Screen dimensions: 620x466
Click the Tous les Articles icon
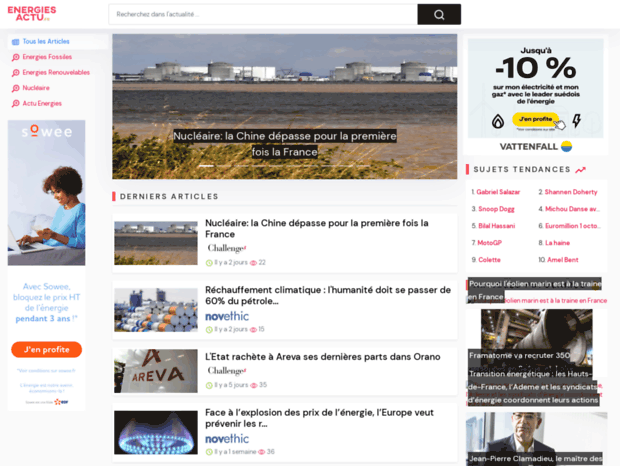pyautogui.click(x=15, y=42)
